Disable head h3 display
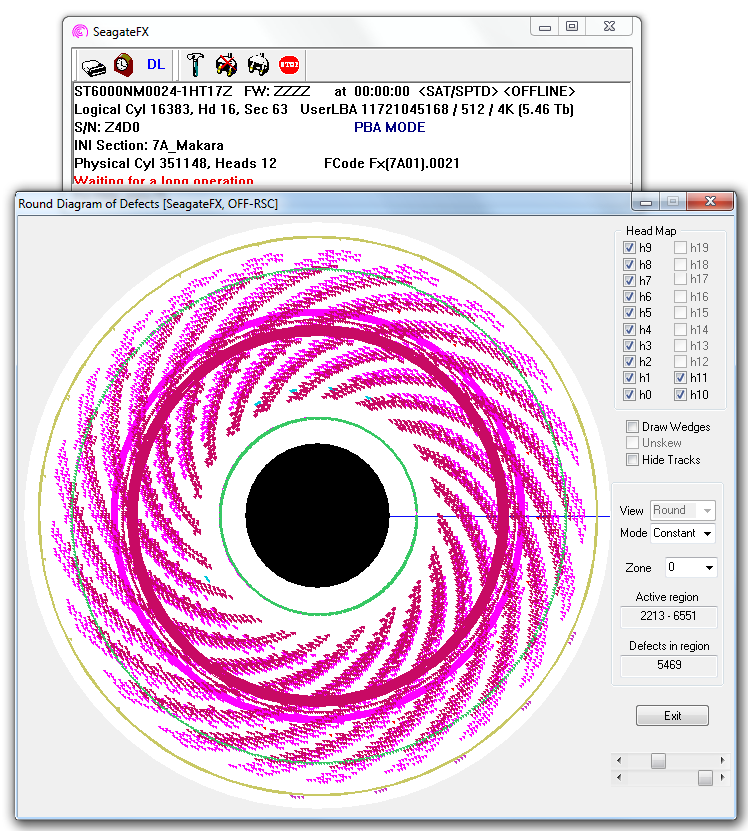 [629, 346]
